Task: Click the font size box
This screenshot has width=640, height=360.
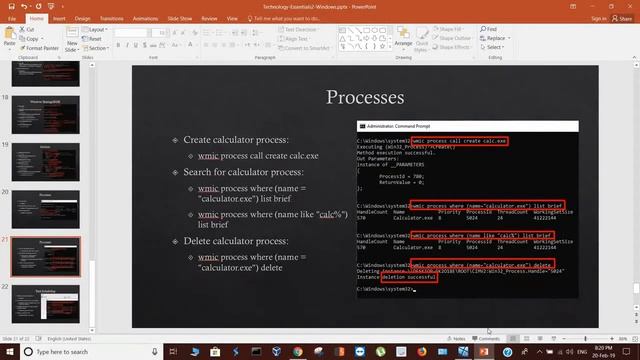Action: click(x=160, y=33)
